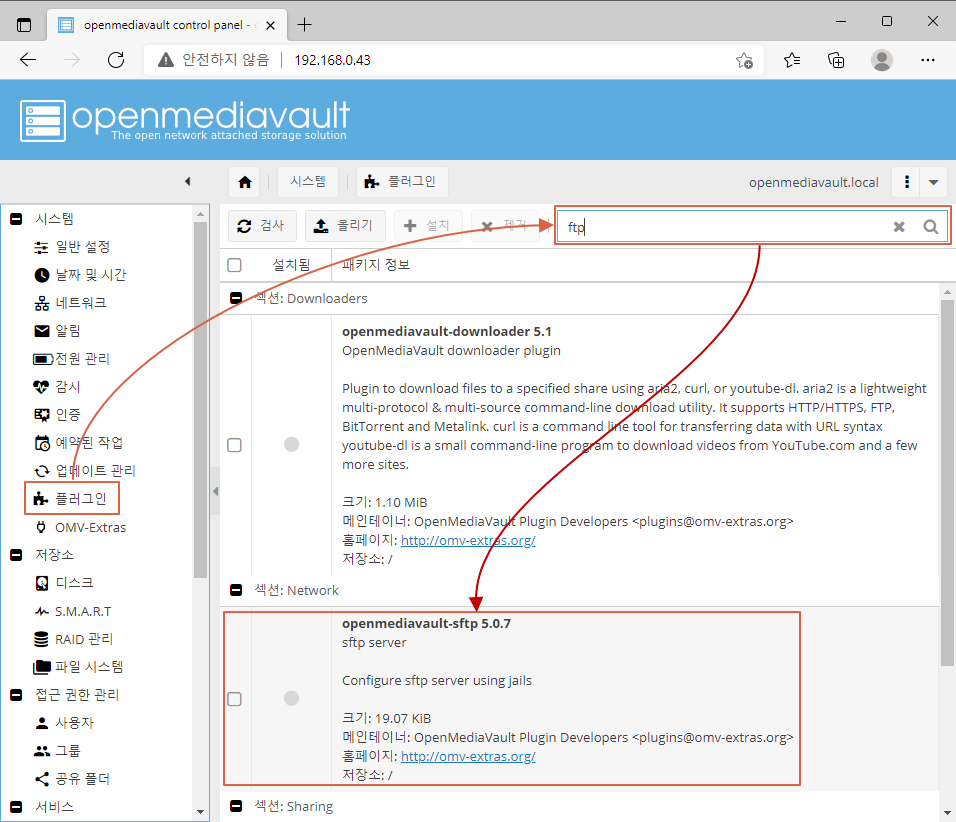Open omv-extras.org link under sftp plugin
956x822 pixels.
pyautogui.click(x=468, y=756)
